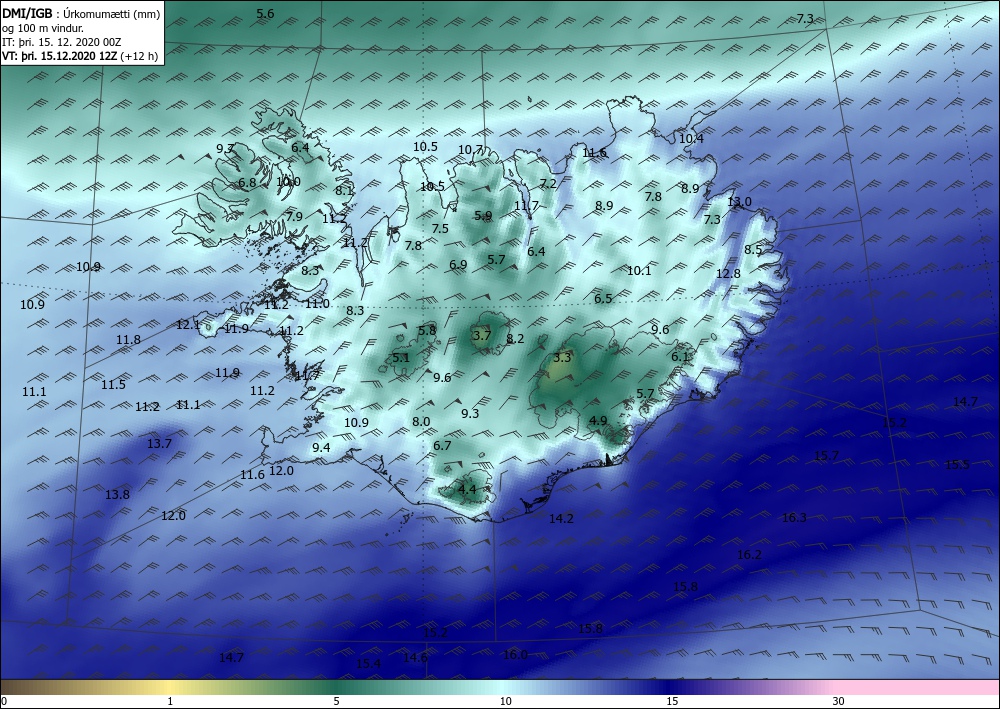Click the value 5.6 on the map
Viewport: 1000px width, 709px height.
click(265, 13)
